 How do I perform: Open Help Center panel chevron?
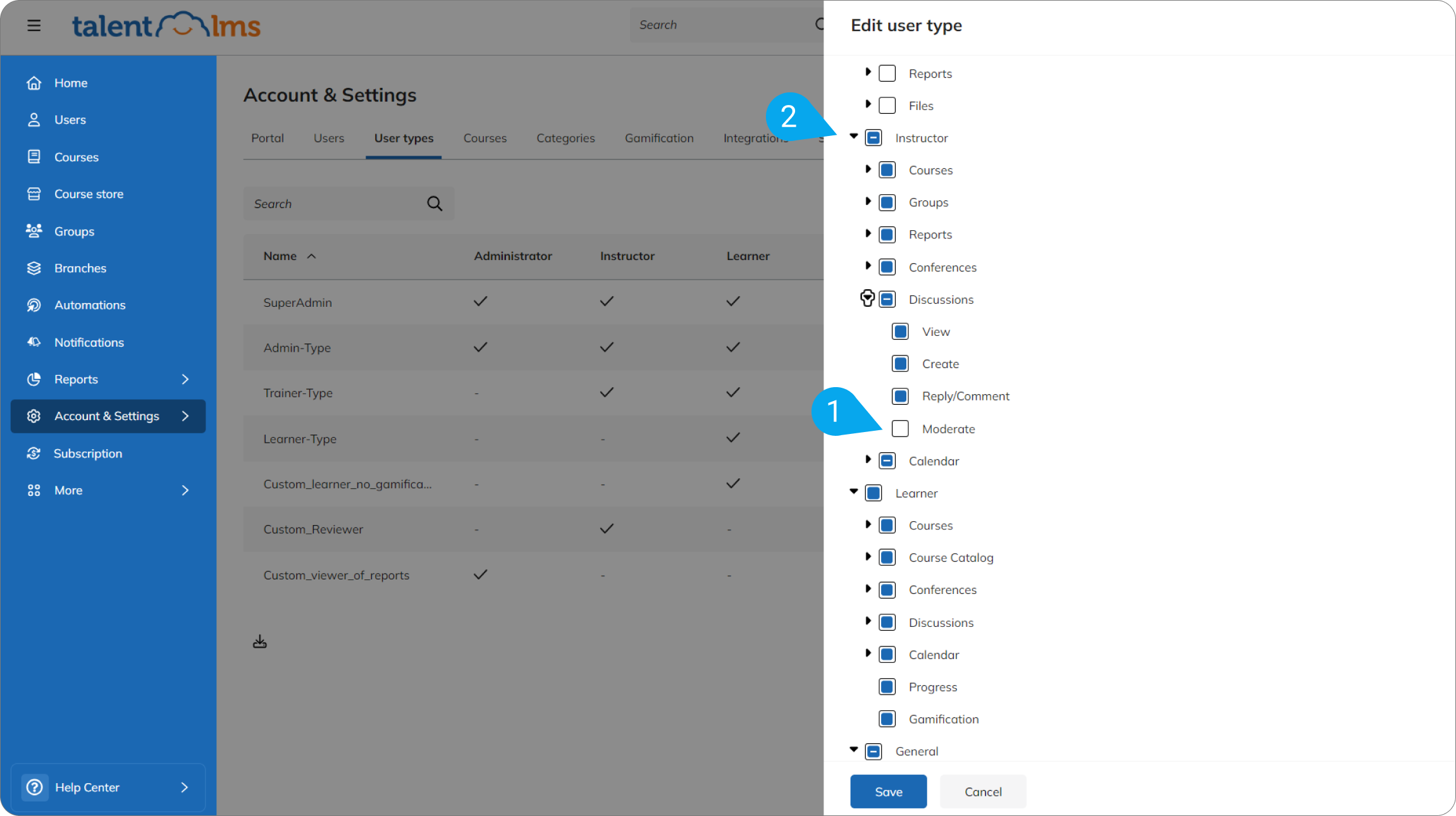pos(184,787)
